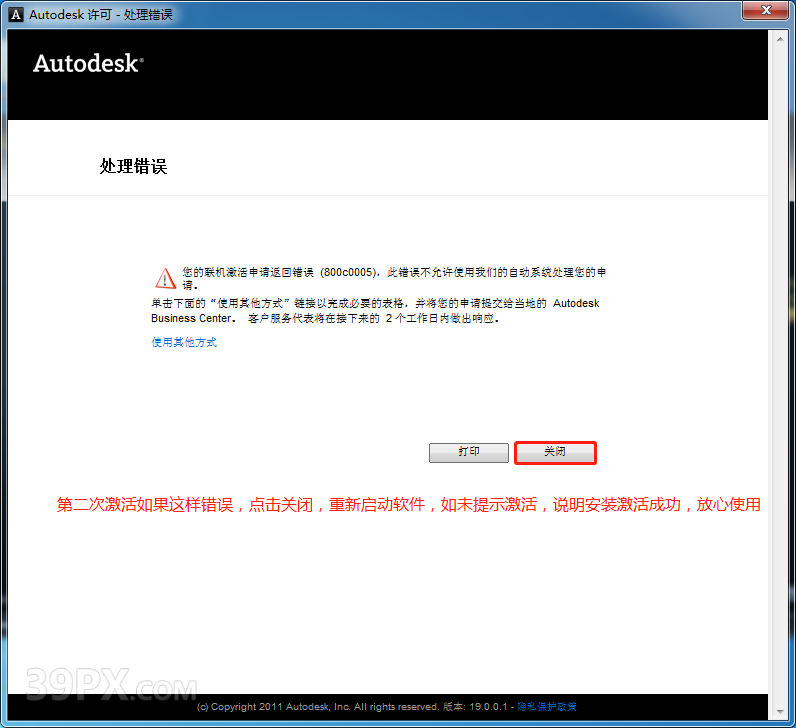The image size is (796, 728).
Task: Click the scrollbar down arrow
Action: pos(780,712)
